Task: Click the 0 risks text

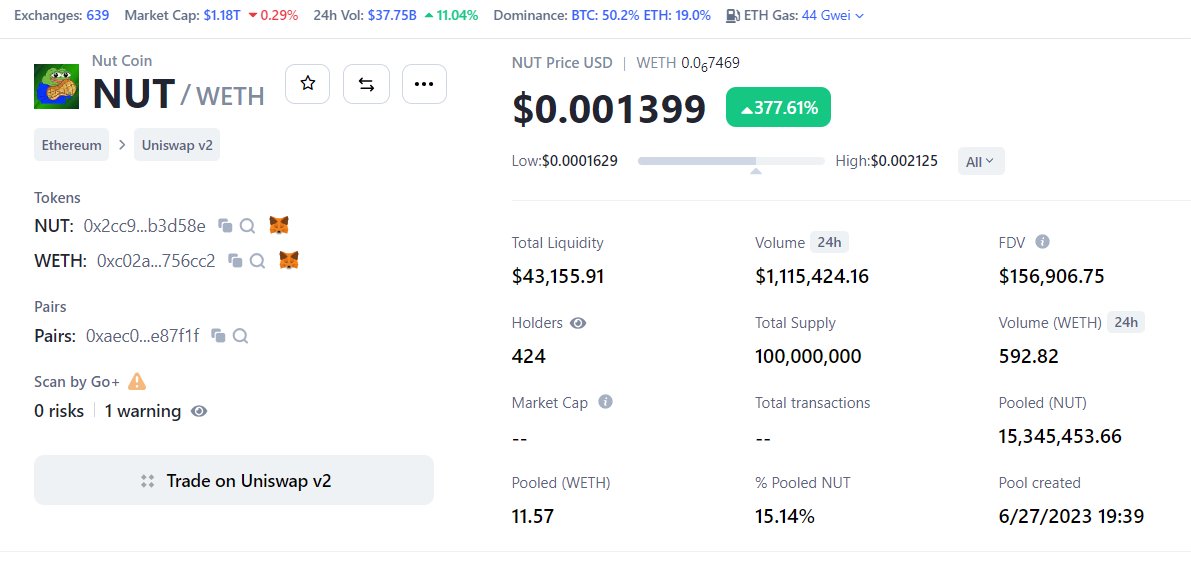Action: click(x=59, y=412)
